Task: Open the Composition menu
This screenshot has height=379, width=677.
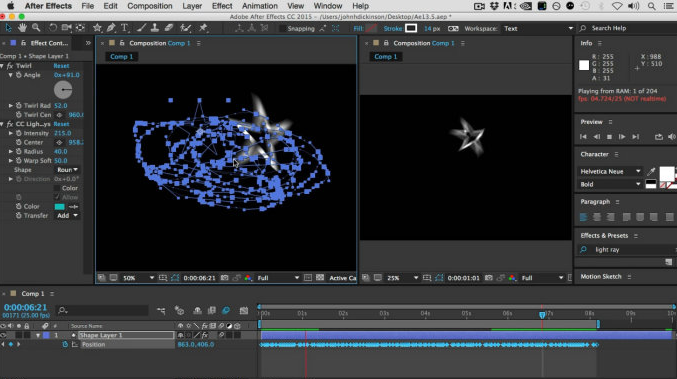Action: tap(149, 6)
